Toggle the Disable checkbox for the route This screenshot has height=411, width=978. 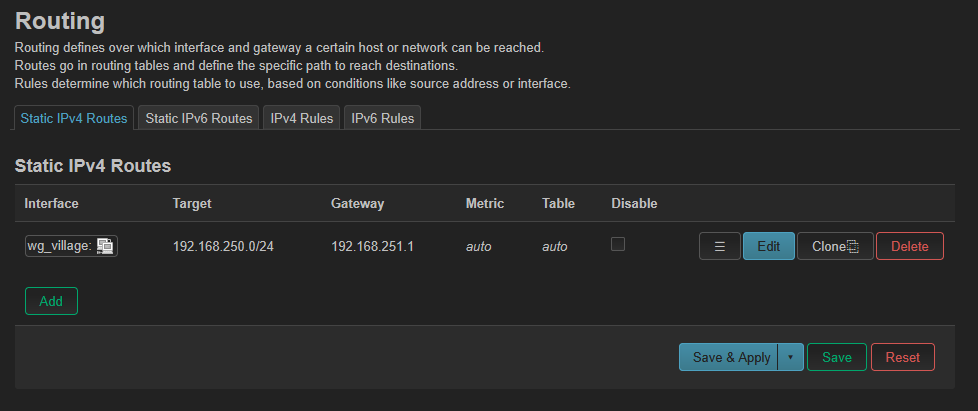[x=617, y=244]
